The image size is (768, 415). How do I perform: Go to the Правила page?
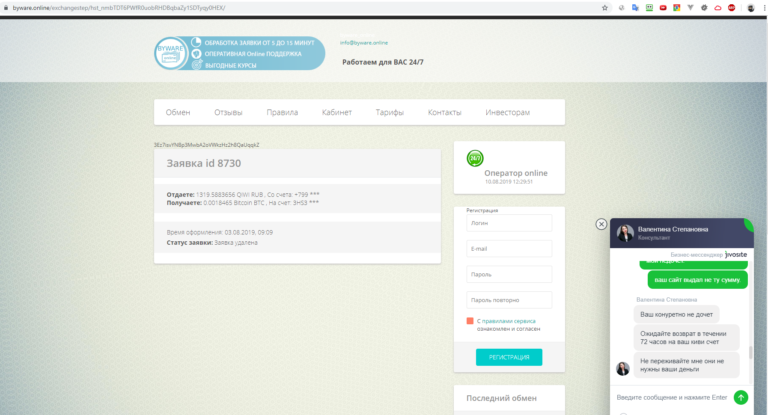[282, 112]
